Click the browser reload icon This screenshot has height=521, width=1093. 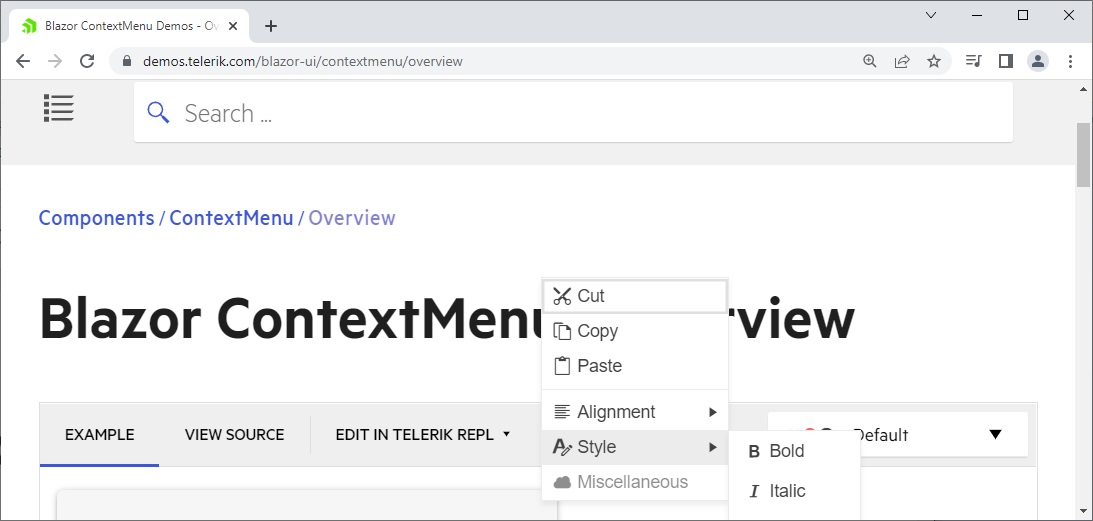[x=87, y=61]
